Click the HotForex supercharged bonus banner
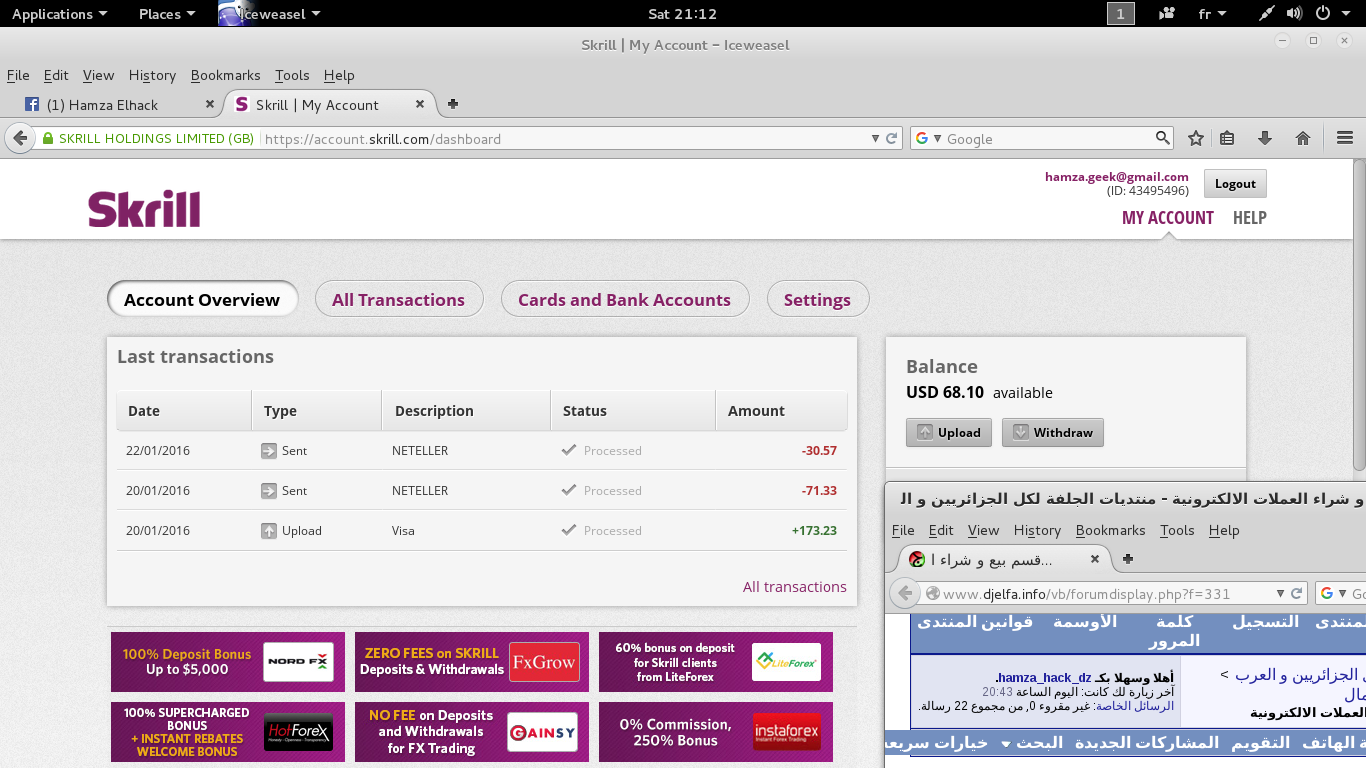The image size is (1366, 768). coord(228,732)
